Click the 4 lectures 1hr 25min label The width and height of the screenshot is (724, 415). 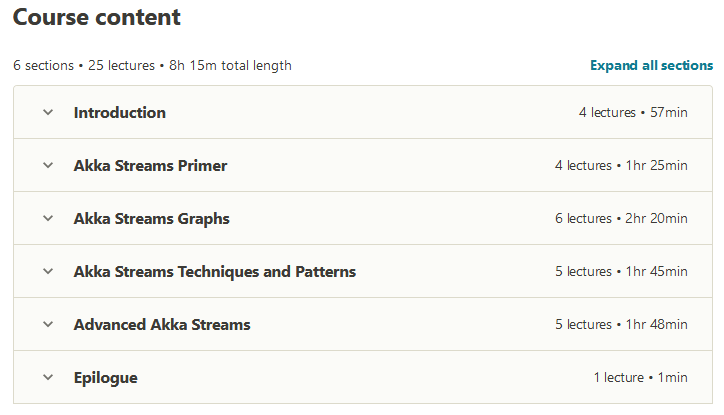point(621,166)
